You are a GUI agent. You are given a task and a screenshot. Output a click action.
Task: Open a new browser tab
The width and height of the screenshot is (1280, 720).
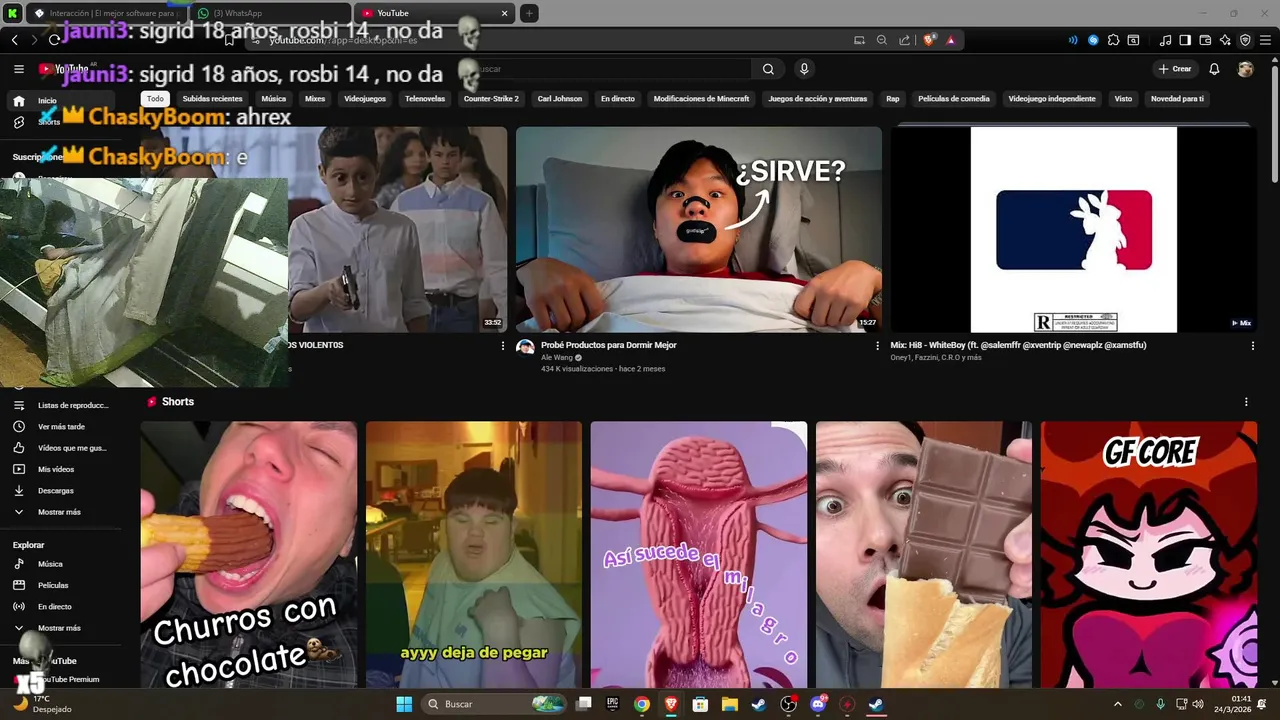pyautogui.click(x=529, y=13)
